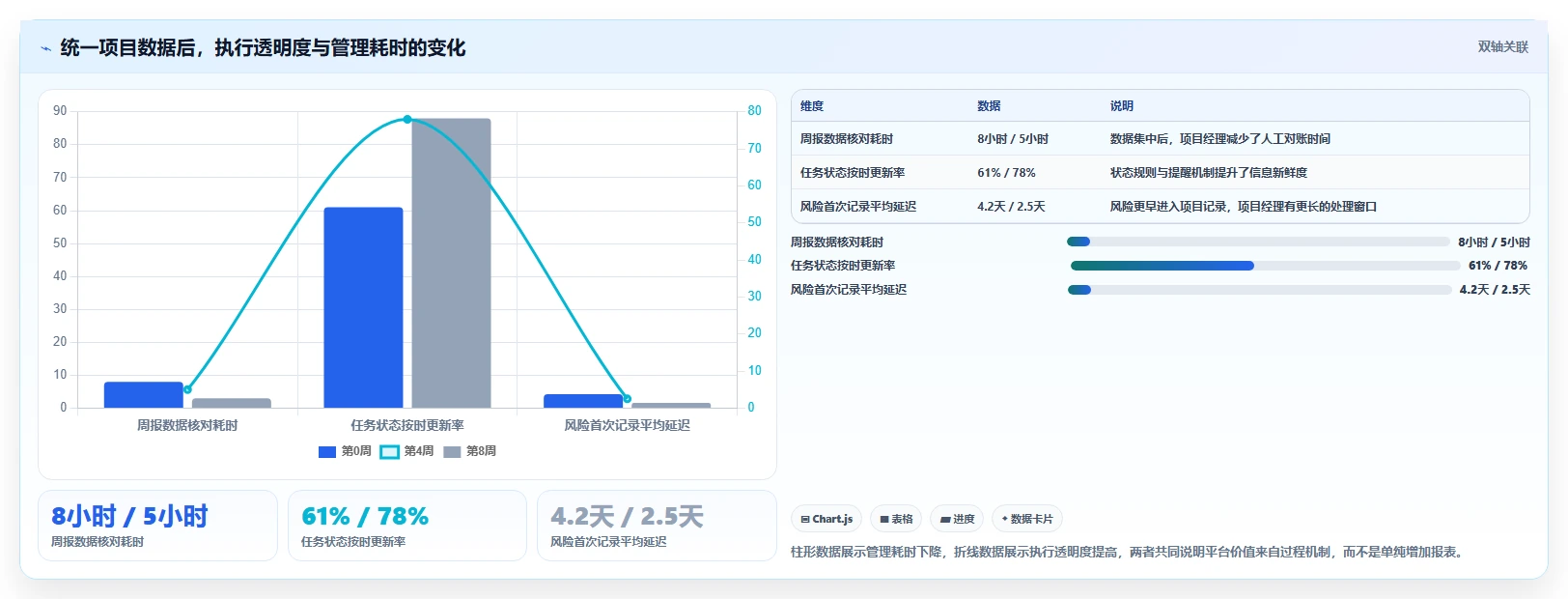Click the gray 第8周 bar for 任务状态按时更新率
The width and height of the screenshot is (1568, 599).
(451, 263)
